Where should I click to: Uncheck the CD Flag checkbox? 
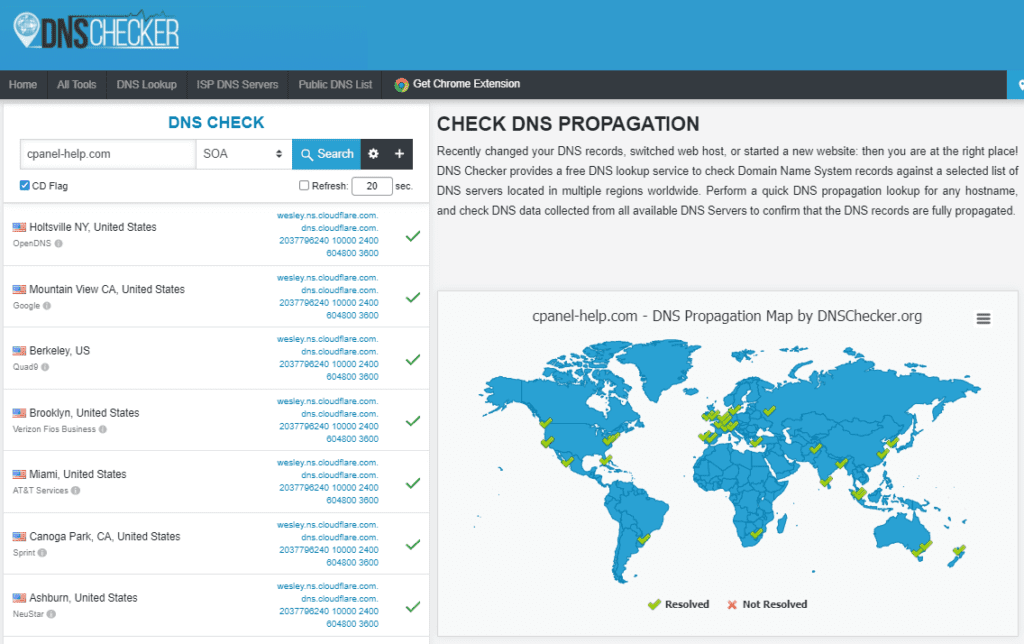coord(25,185)
